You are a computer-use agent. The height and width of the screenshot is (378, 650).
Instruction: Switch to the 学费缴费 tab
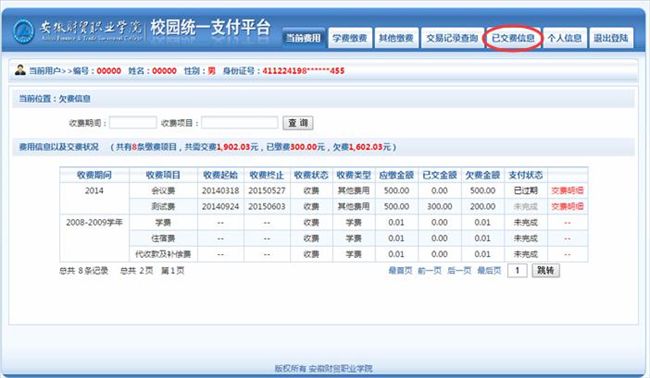(350, 38)
